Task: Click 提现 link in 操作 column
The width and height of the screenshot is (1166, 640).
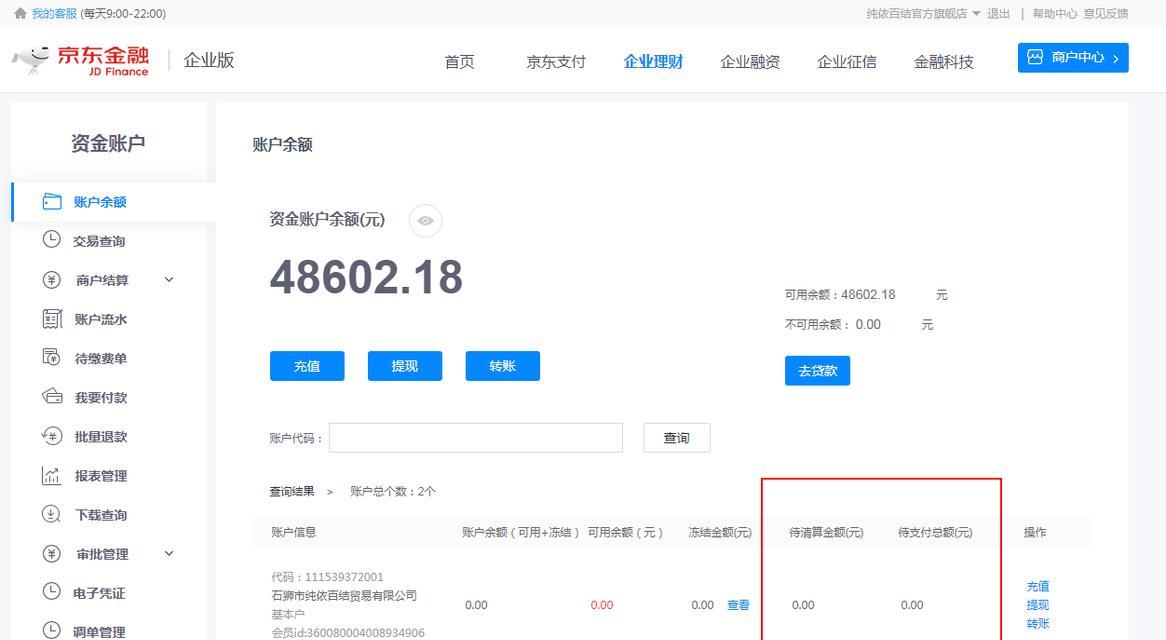Action: click(x=1037, y=605)
